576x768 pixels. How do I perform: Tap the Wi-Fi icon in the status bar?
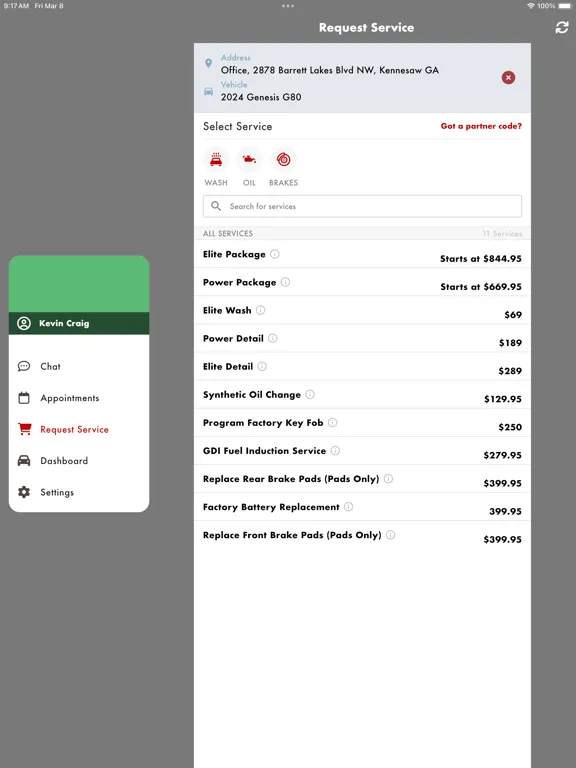click(531, 6)
